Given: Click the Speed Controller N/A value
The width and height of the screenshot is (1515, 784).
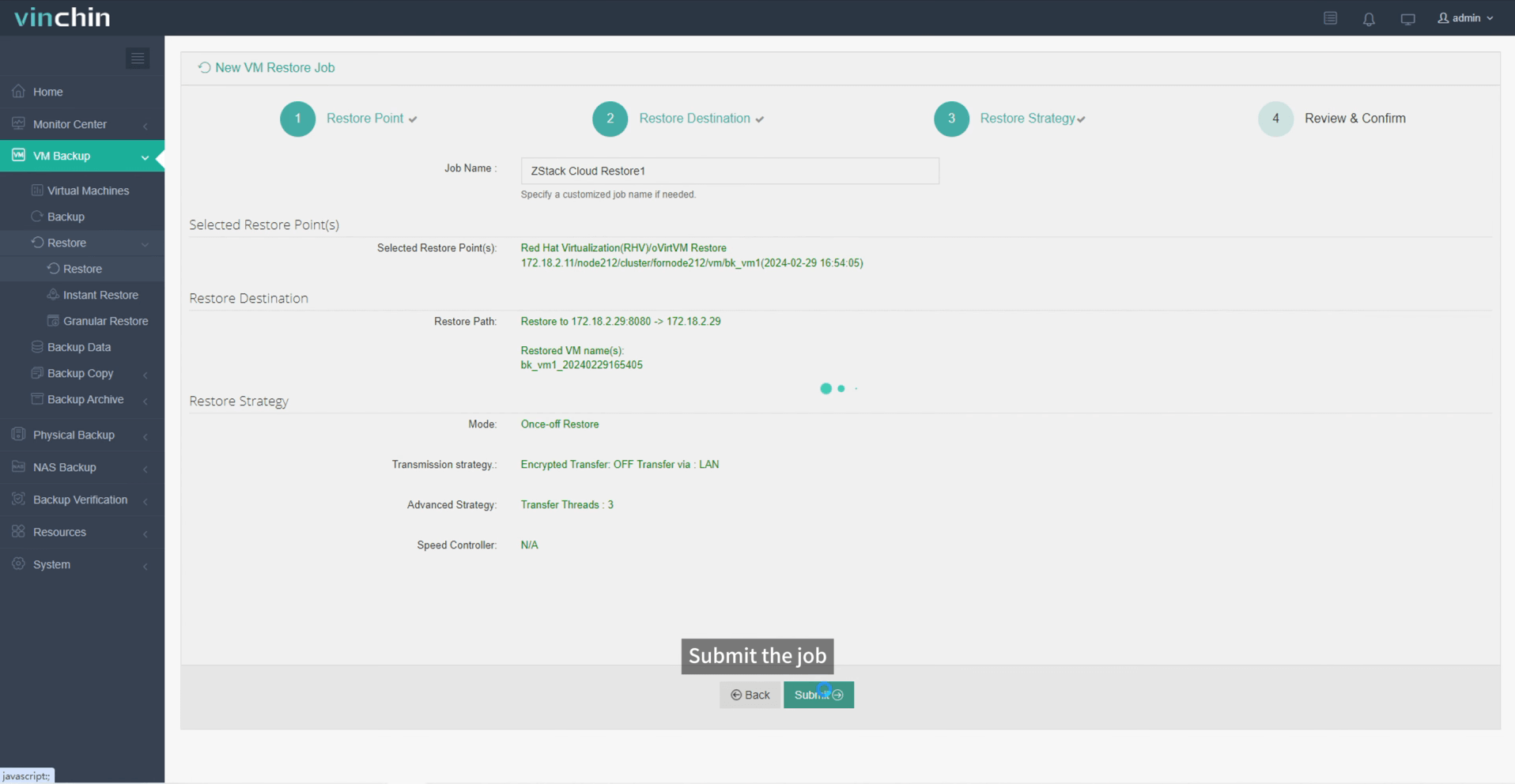Looking at the screenshot, I should point(530,545).
